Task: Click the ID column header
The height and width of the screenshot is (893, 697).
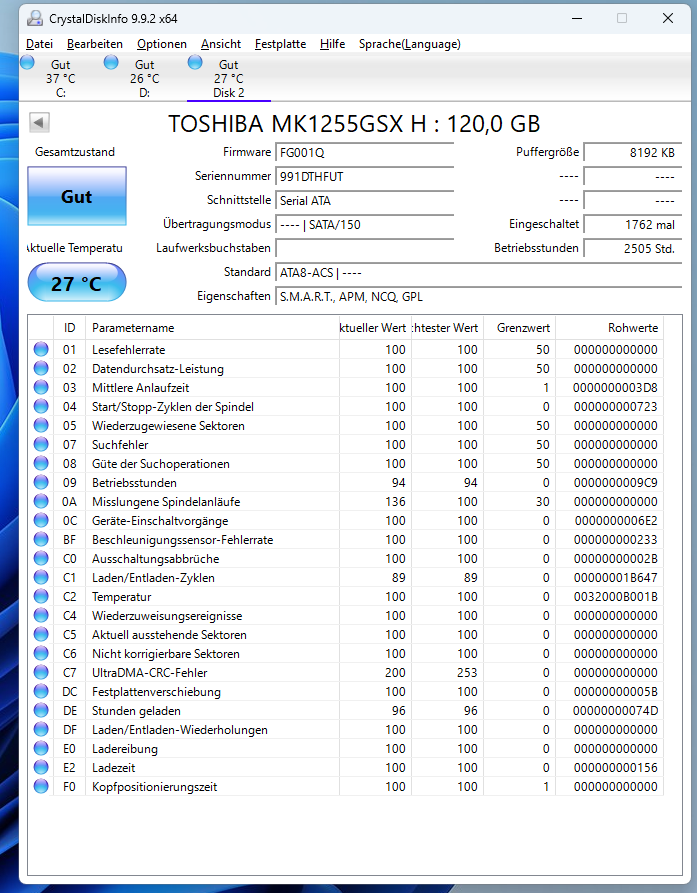Action: [x=69, y=328]
